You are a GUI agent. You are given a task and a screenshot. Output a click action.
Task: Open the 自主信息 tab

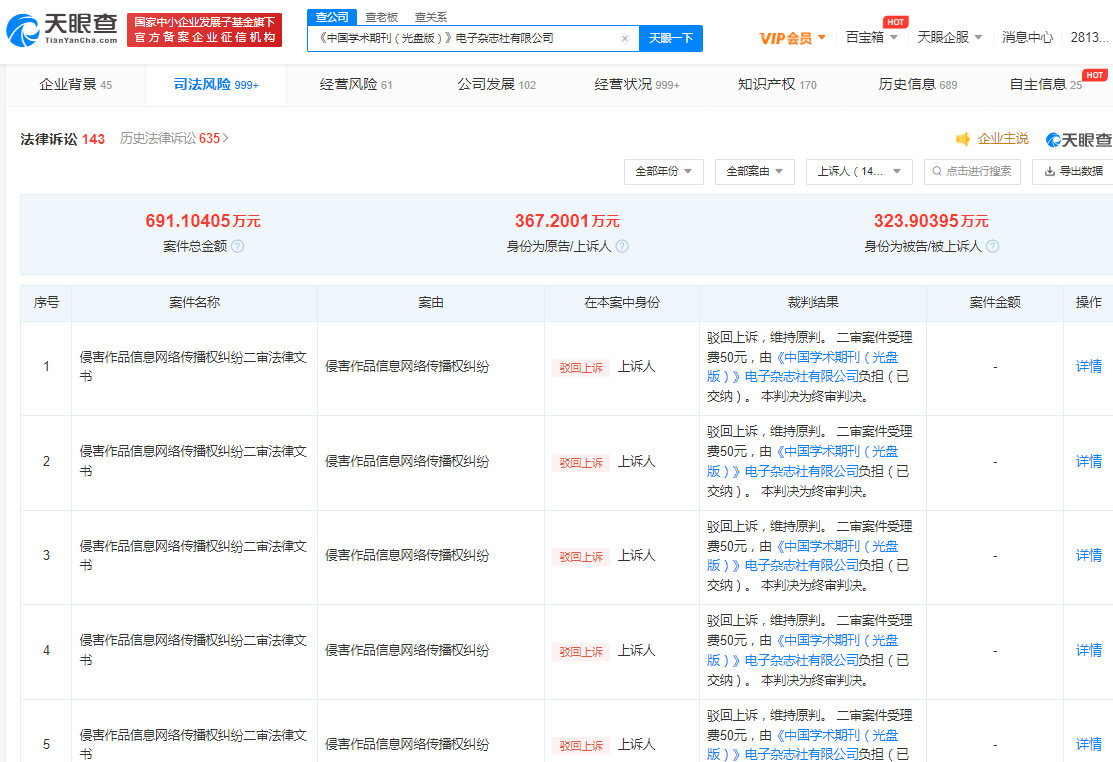[1046, 84]
